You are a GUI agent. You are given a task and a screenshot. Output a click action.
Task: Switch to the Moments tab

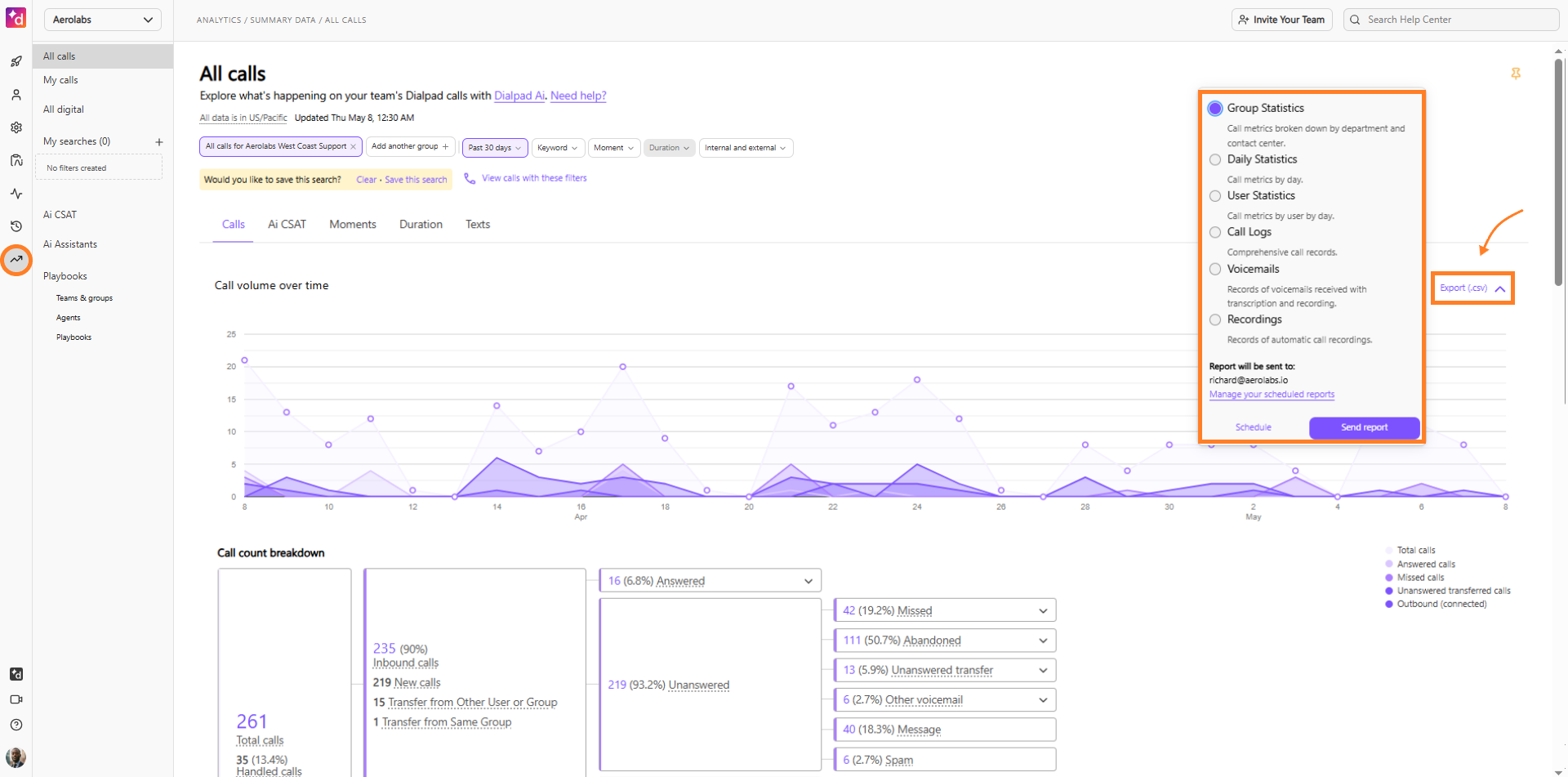353,225
